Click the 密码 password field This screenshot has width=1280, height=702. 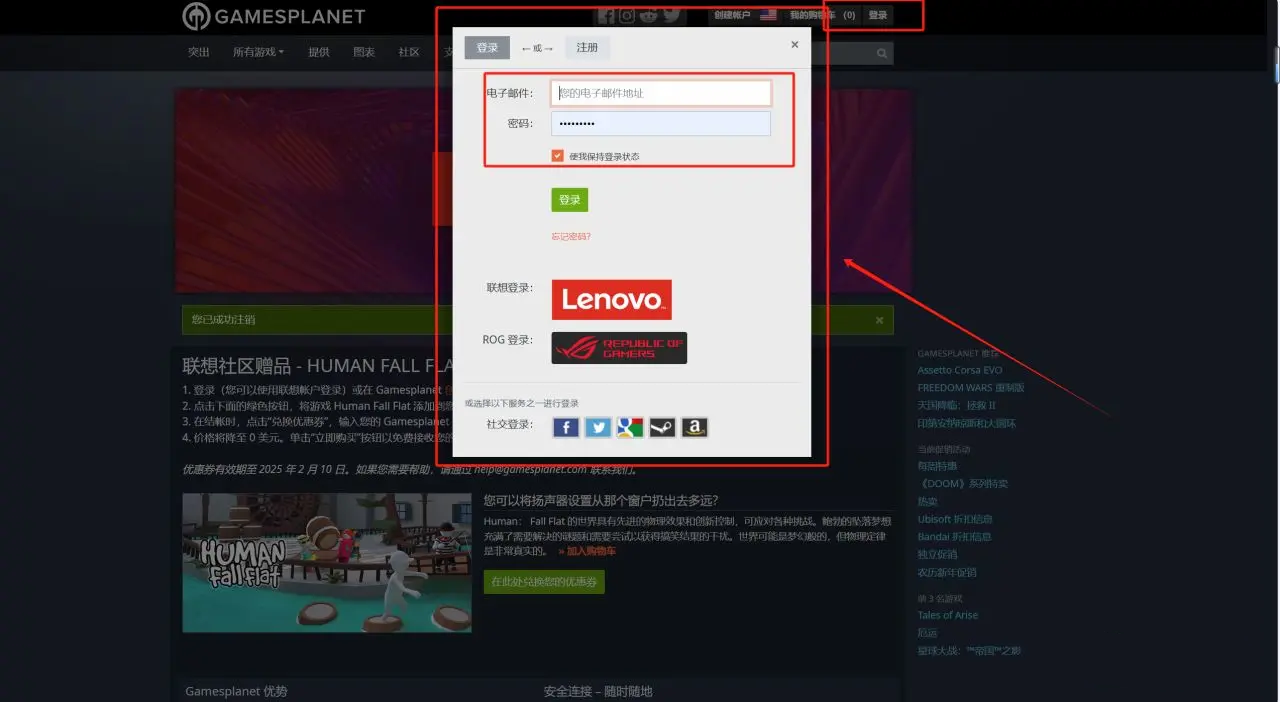[x=661, y=123]
